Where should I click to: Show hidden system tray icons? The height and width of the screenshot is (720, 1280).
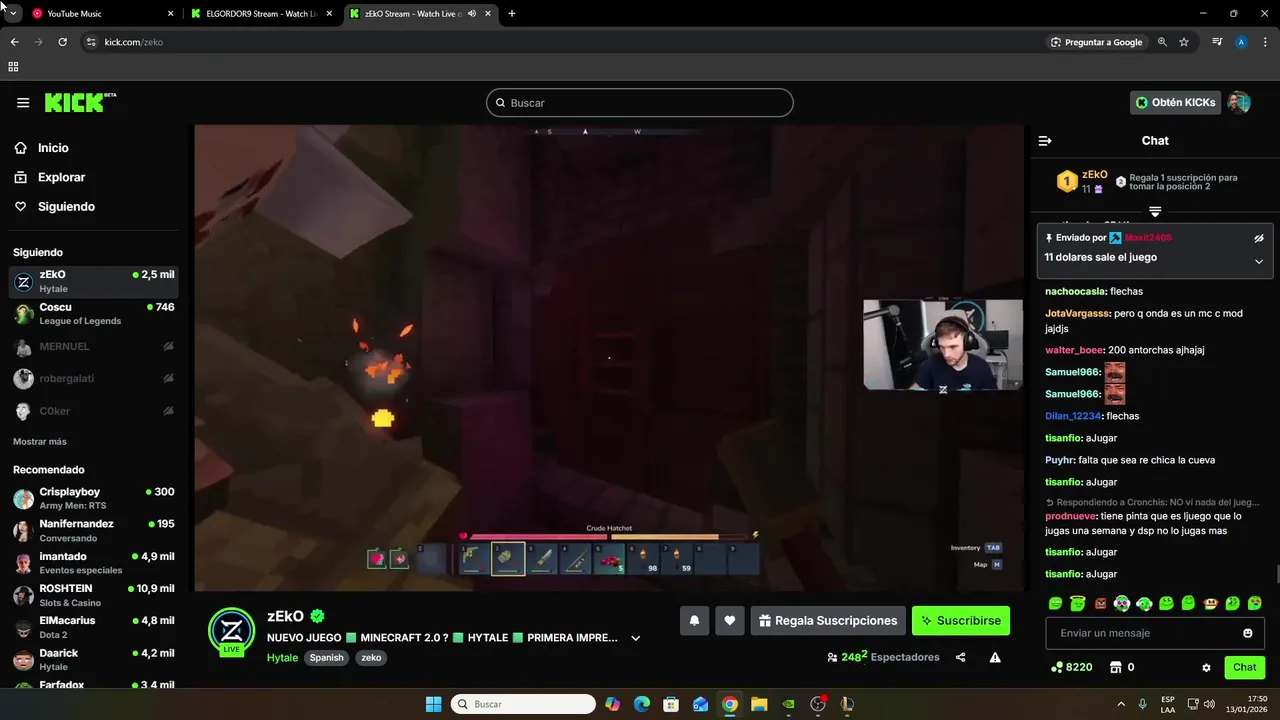pyautogui.click(x=1120, y=704)
